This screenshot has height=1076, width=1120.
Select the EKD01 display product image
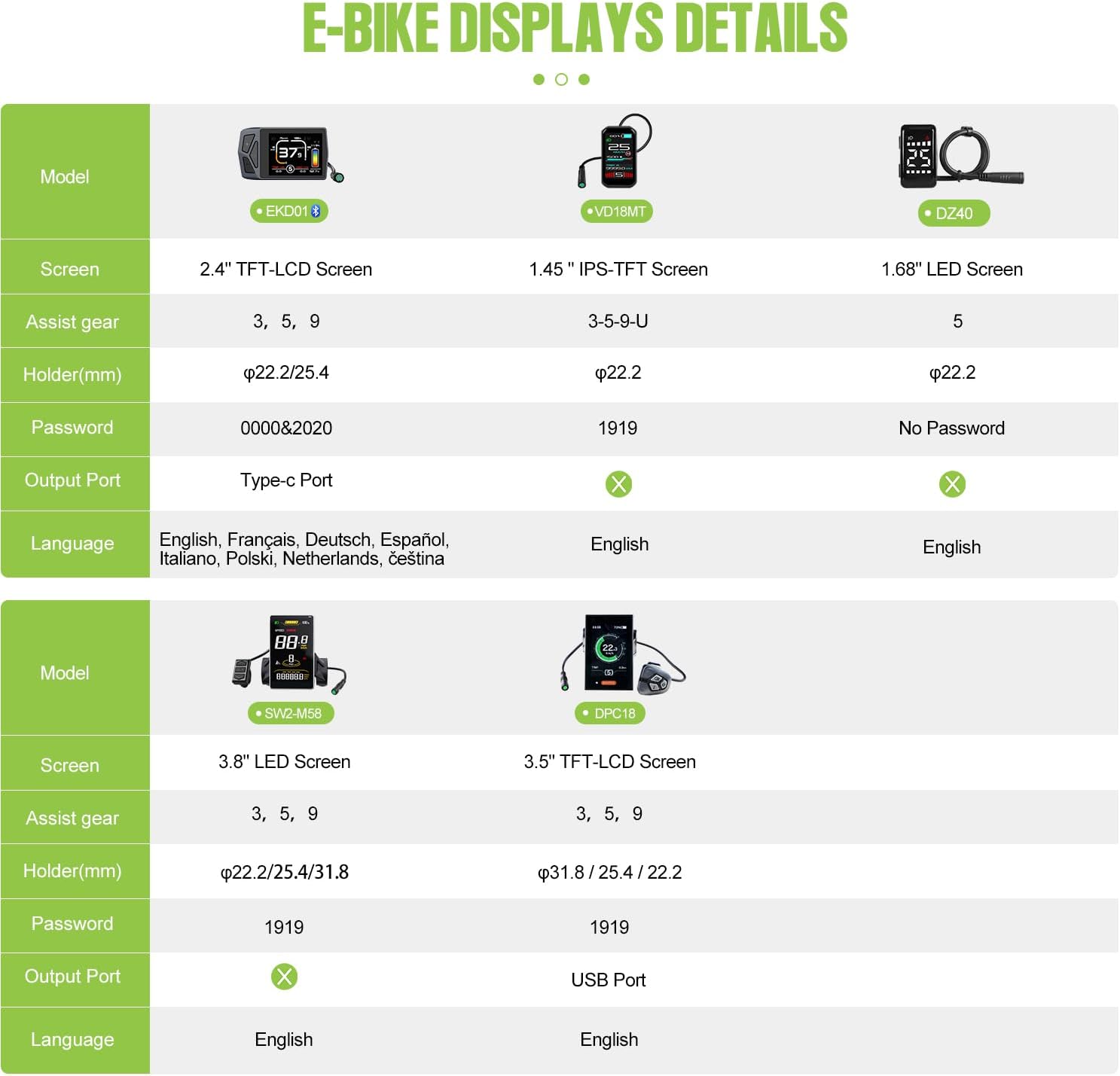pos(290,154)
